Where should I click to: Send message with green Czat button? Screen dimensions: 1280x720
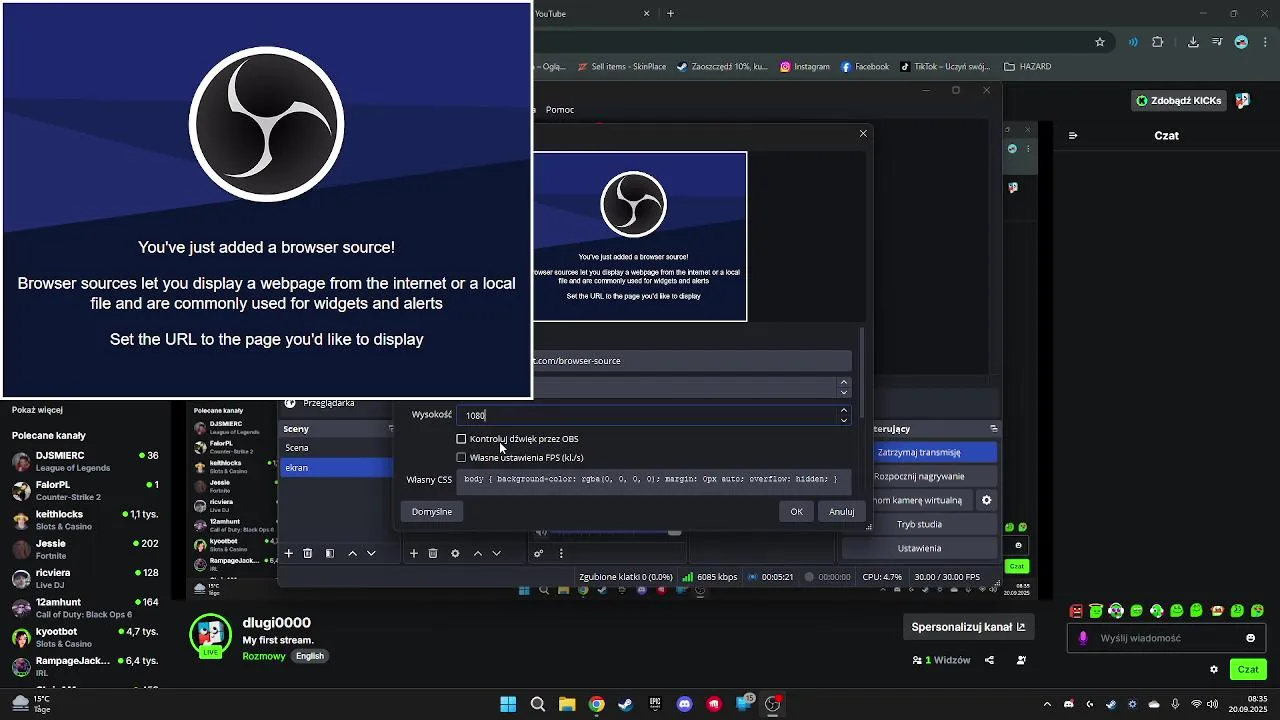[x=1248, y=670]
